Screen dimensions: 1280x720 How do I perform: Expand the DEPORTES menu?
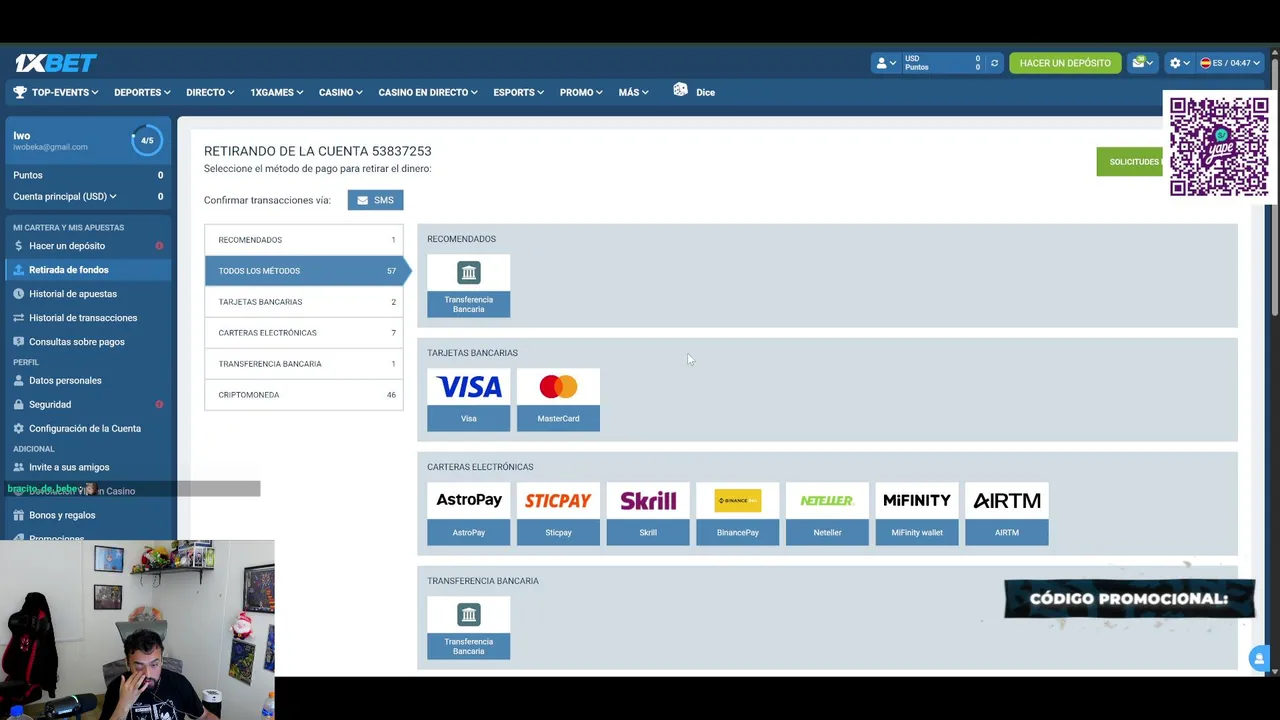point(142,92)
